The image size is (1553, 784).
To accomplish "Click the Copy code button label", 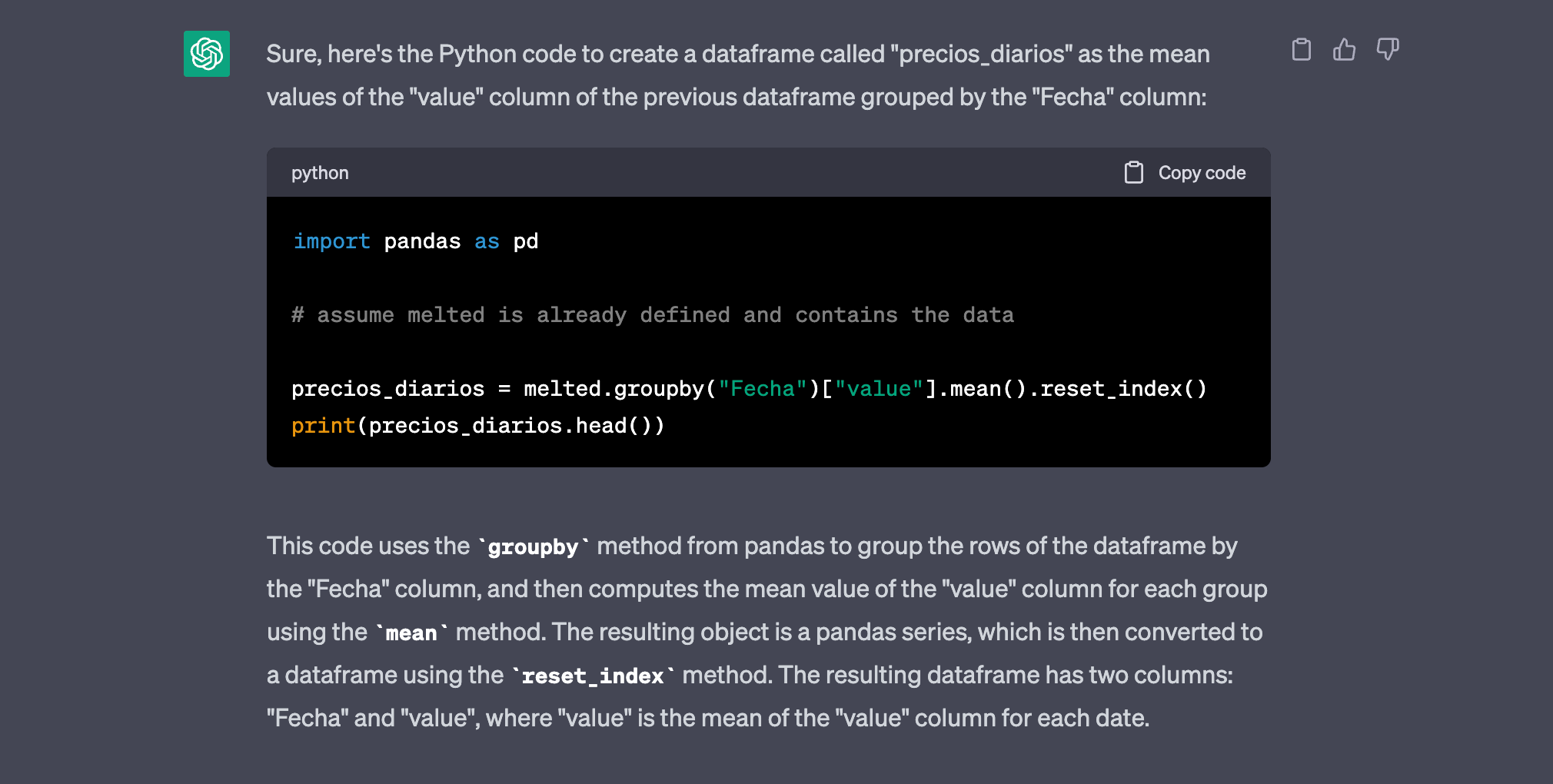I will 1202,173.
